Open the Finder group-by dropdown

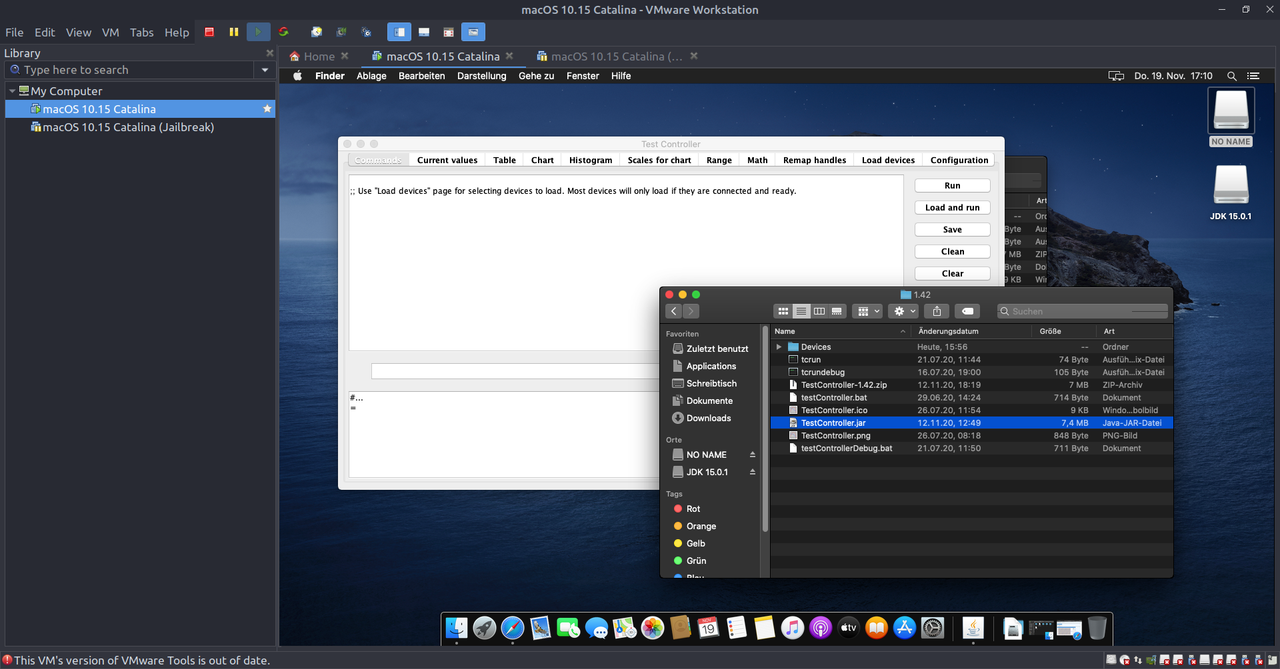(868, 311)
